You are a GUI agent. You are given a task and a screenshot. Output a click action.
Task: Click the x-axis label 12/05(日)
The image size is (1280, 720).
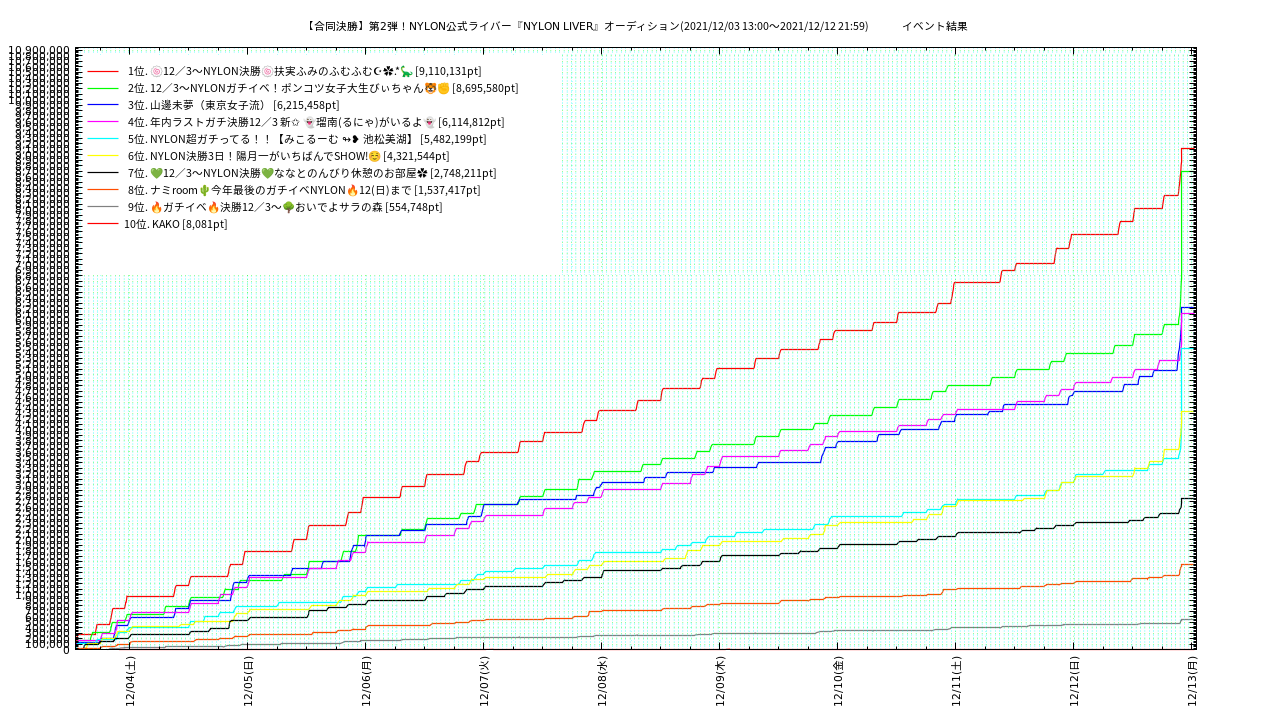pos(248,682)
